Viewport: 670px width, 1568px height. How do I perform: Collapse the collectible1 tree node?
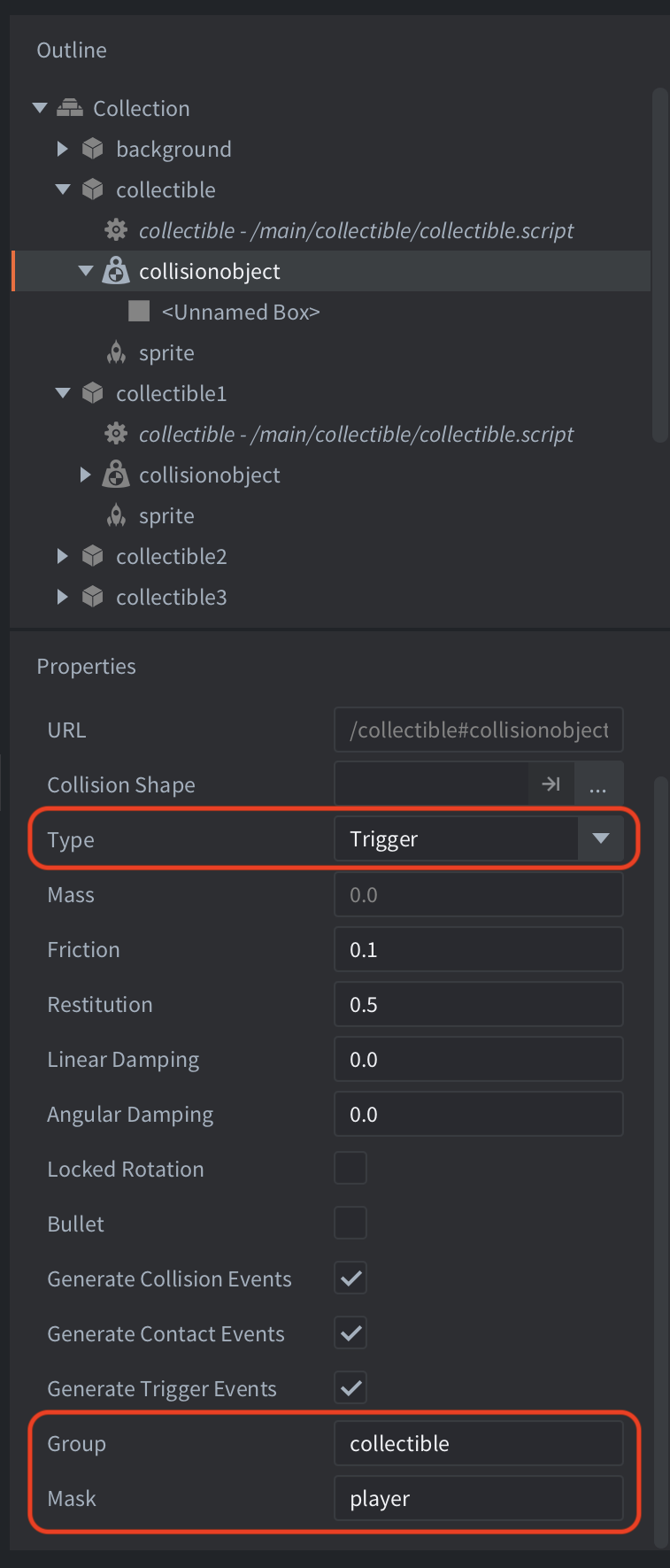62,393
